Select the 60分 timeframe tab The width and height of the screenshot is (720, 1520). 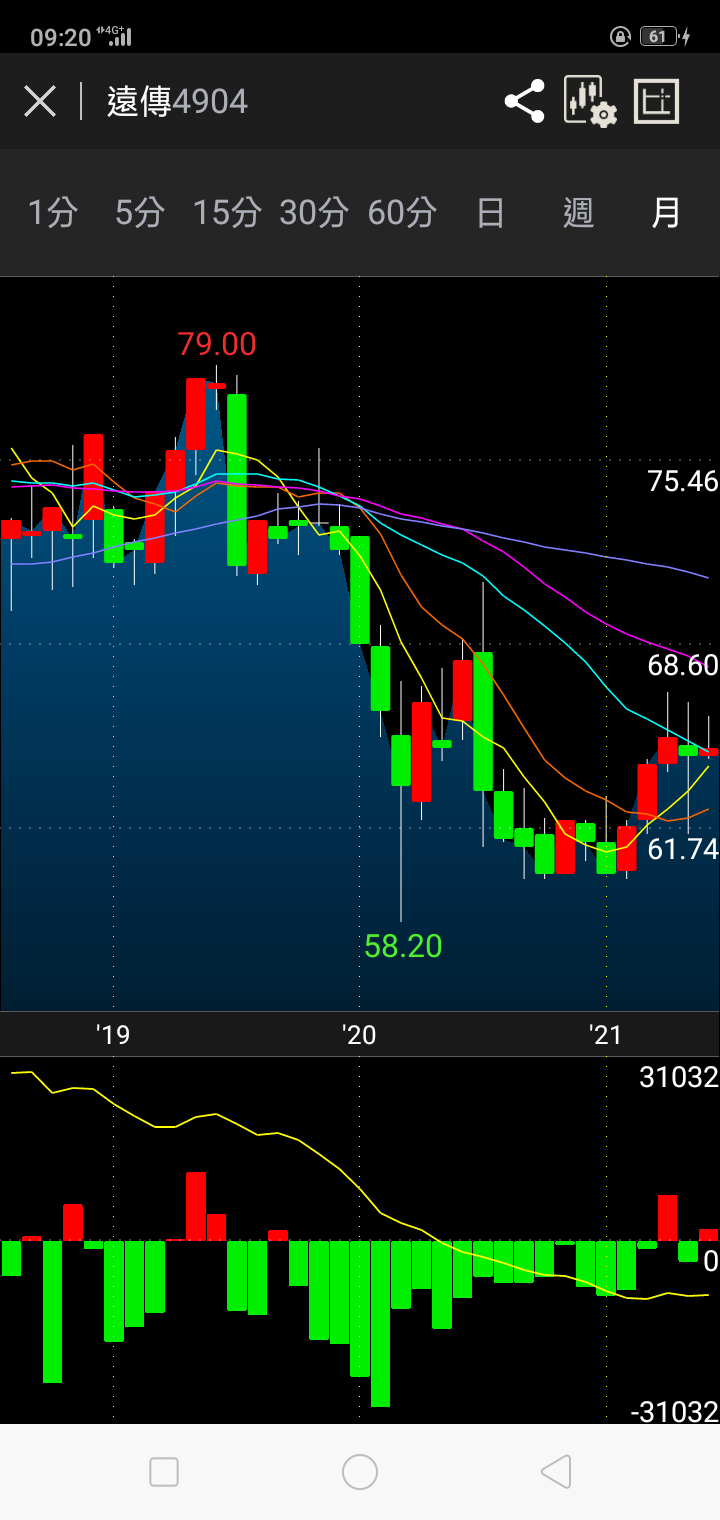pos(402,212)
